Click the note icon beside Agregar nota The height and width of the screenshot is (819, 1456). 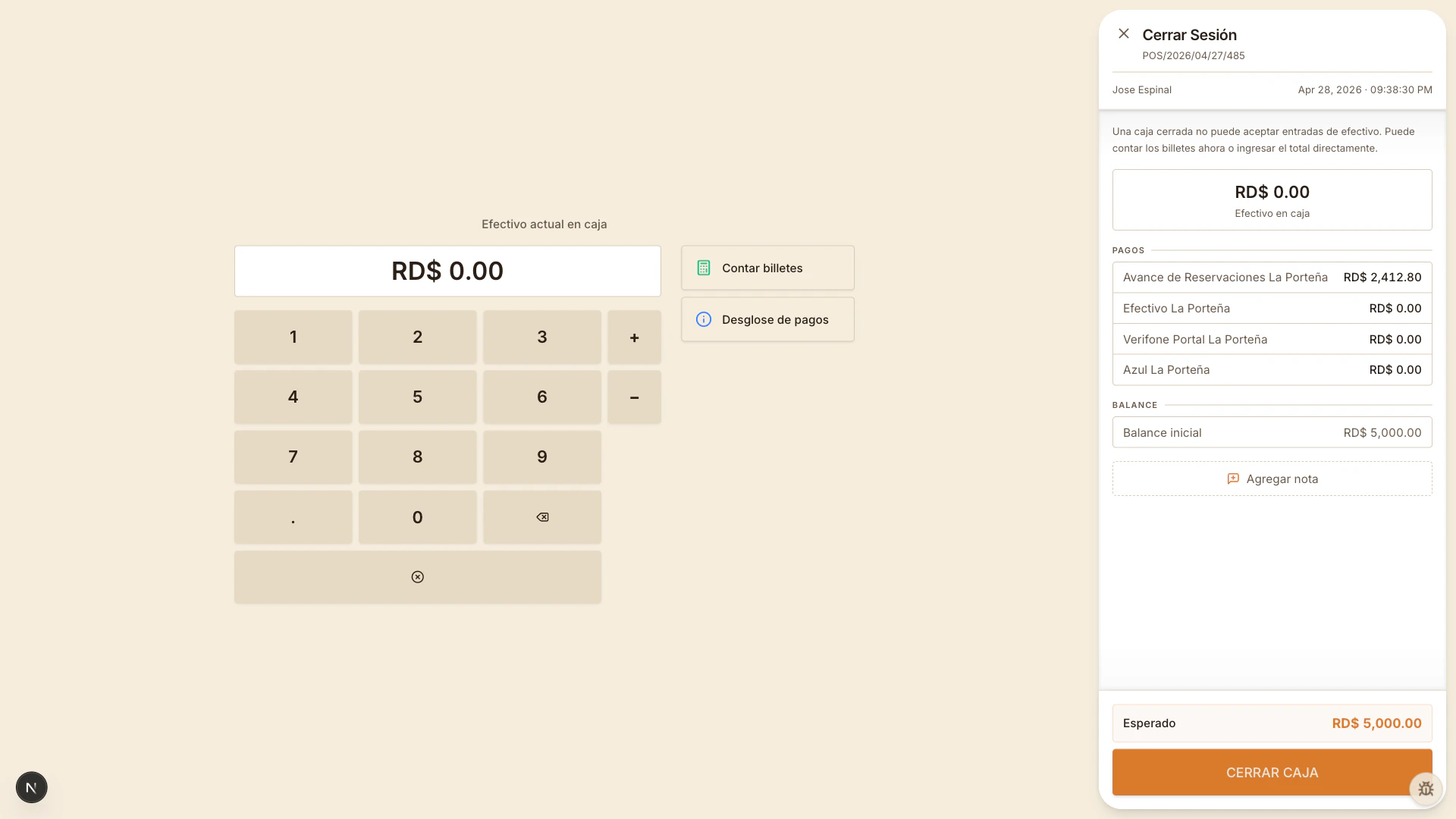pos(1233,479)
